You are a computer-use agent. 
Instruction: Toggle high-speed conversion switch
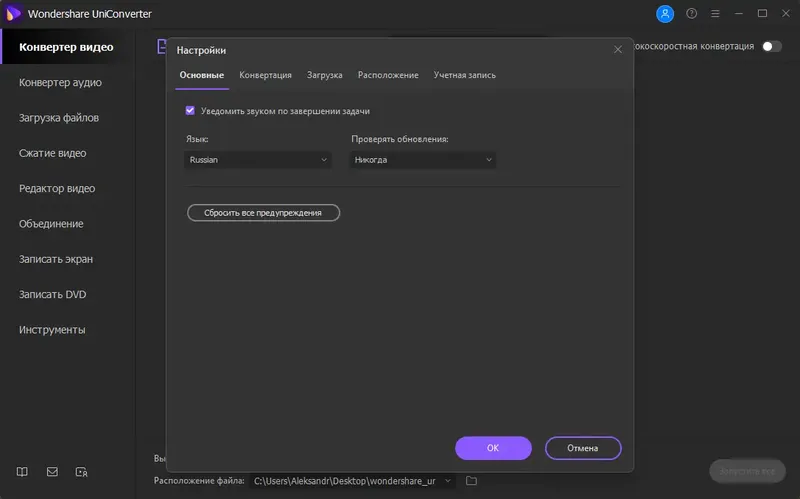click(x=771, y=46)
